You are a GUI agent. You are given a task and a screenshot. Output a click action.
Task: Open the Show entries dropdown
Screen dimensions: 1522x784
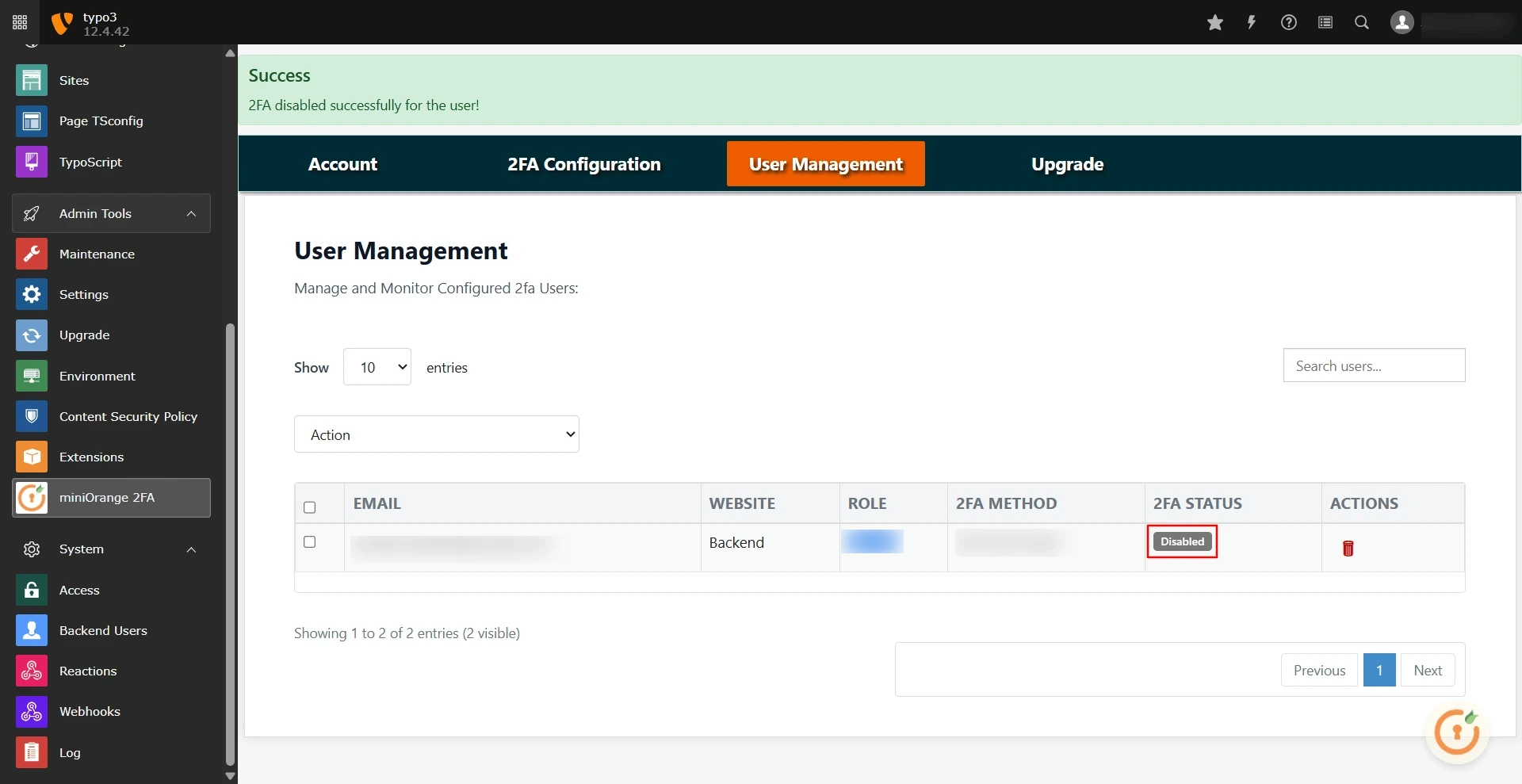pyautogui.click(x=377, y=367)
